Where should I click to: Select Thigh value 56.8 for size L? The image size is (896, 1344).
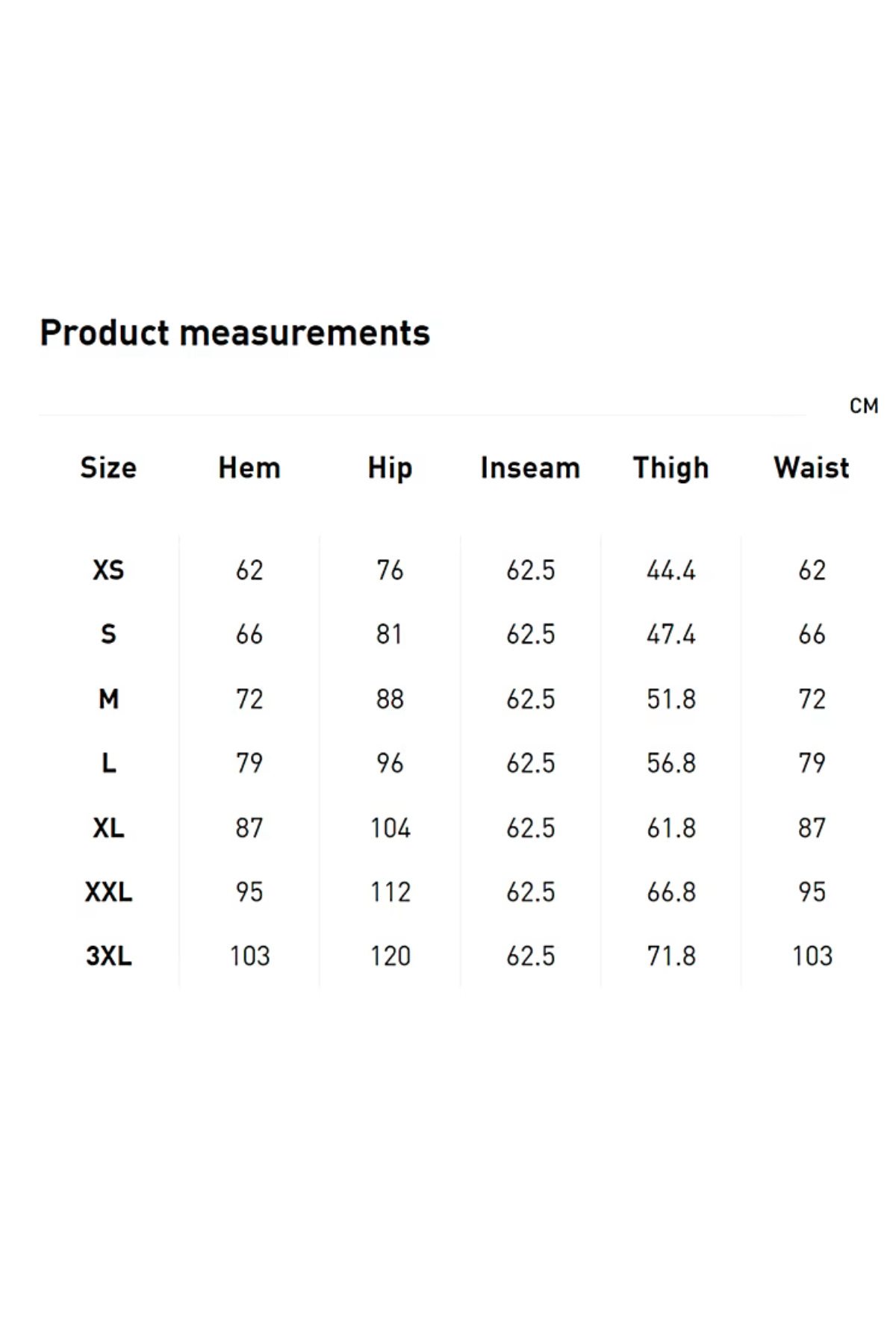tap(671, 763)
